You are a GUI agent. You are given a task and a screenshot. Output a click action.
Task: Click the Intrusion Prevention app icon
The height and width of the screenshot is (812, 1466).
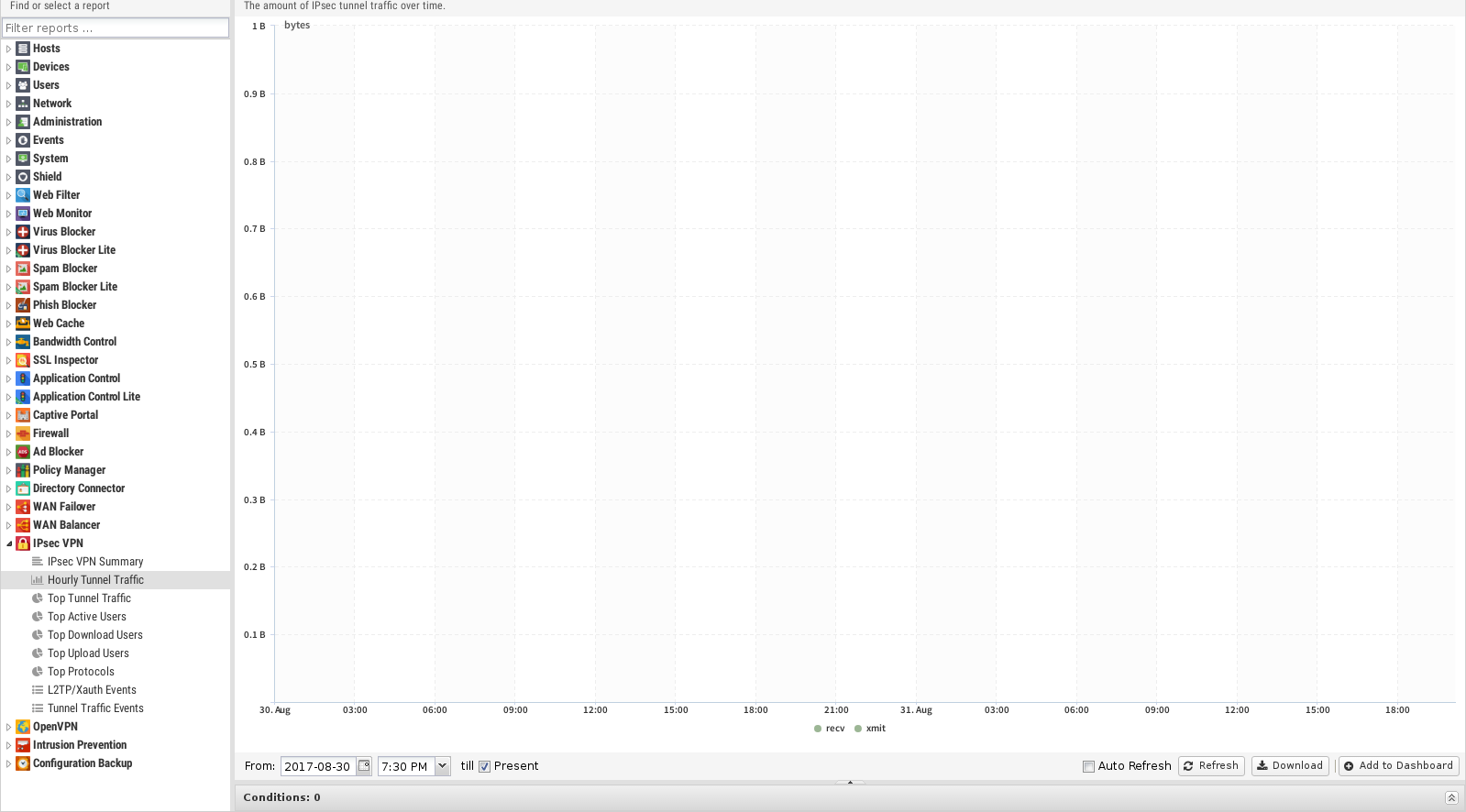23,745
